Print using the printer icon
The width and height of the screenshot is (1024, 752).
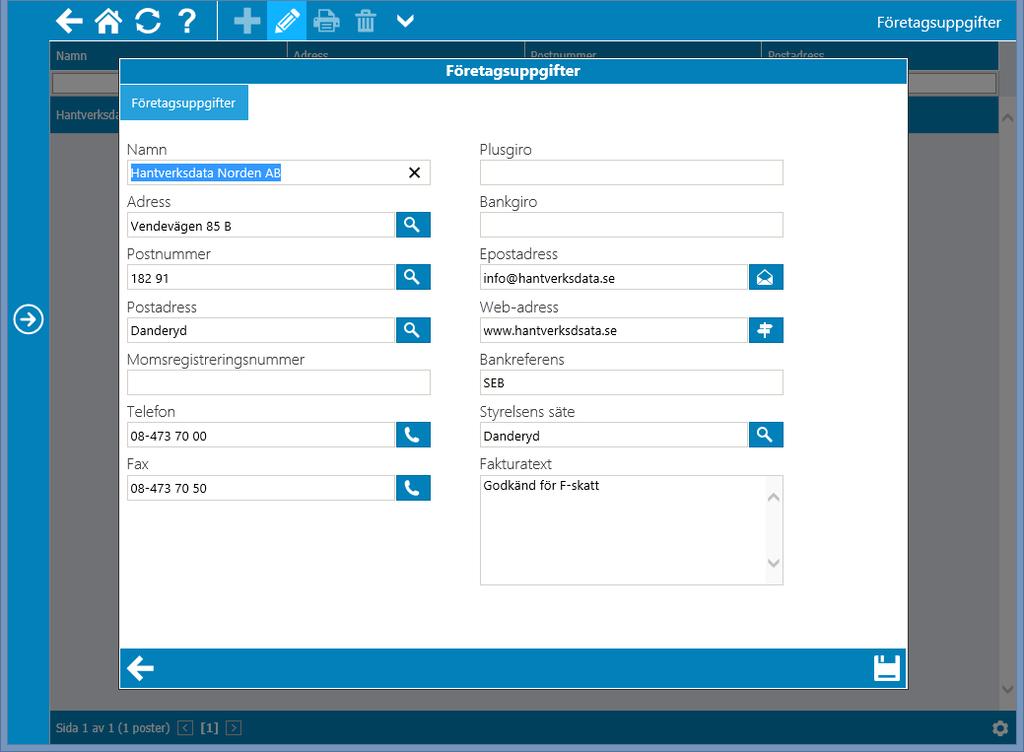[326, 21]
